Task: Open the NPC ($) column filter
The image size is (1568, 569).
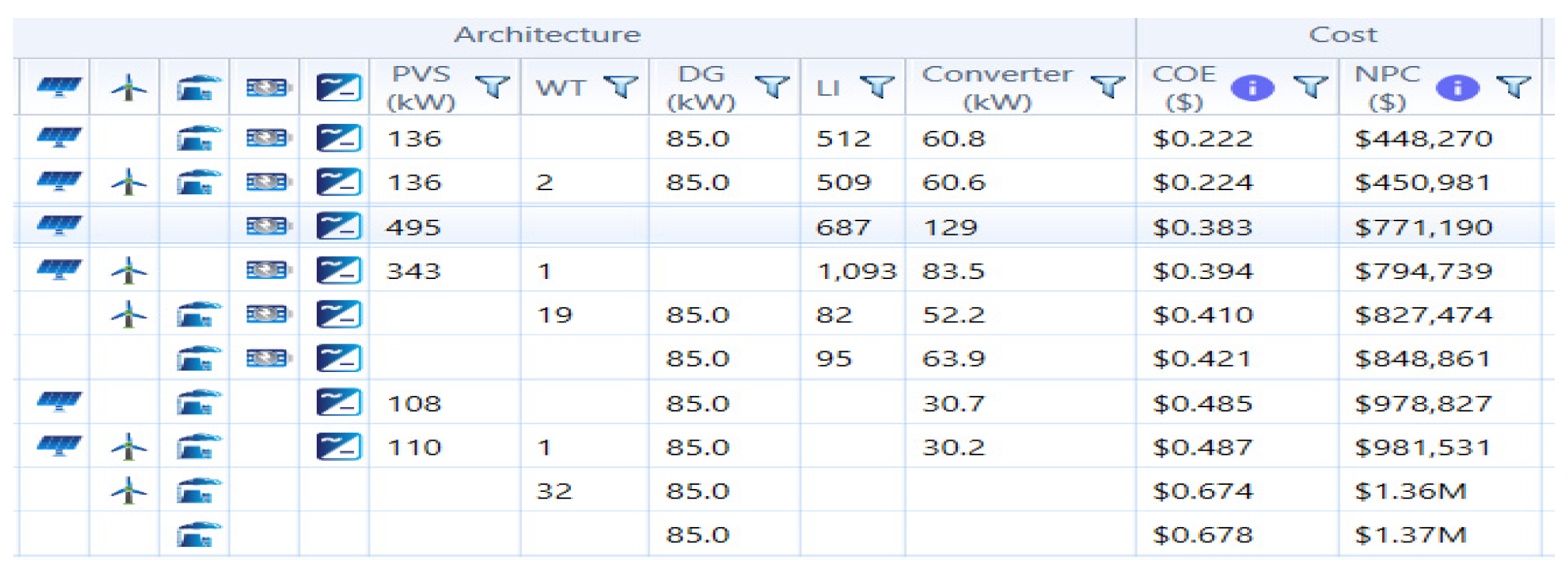Action: (x=1514, y=87)
